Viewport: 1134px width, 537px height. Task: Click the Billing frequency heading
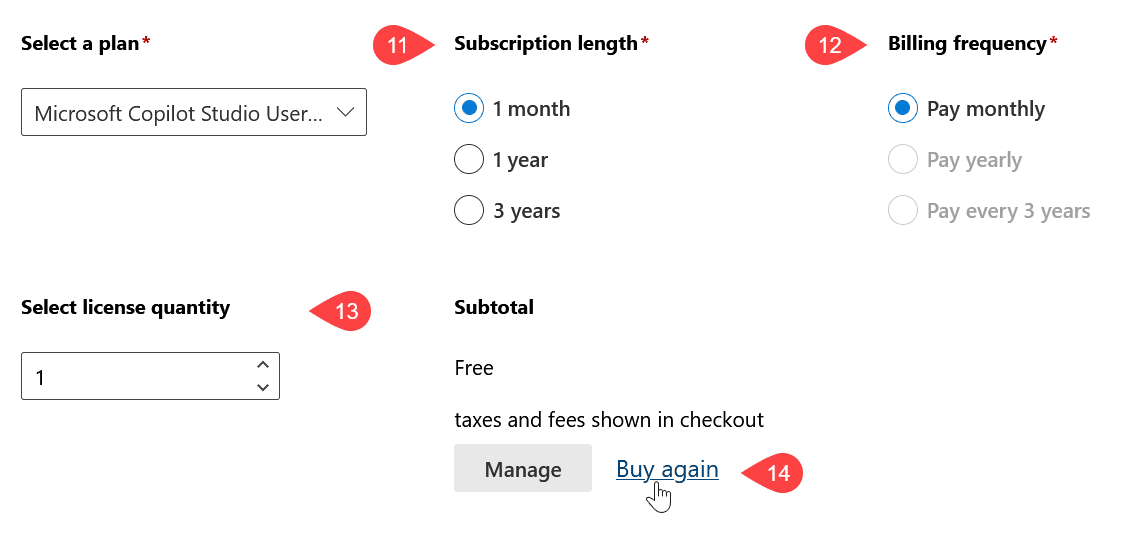point(967,43)
